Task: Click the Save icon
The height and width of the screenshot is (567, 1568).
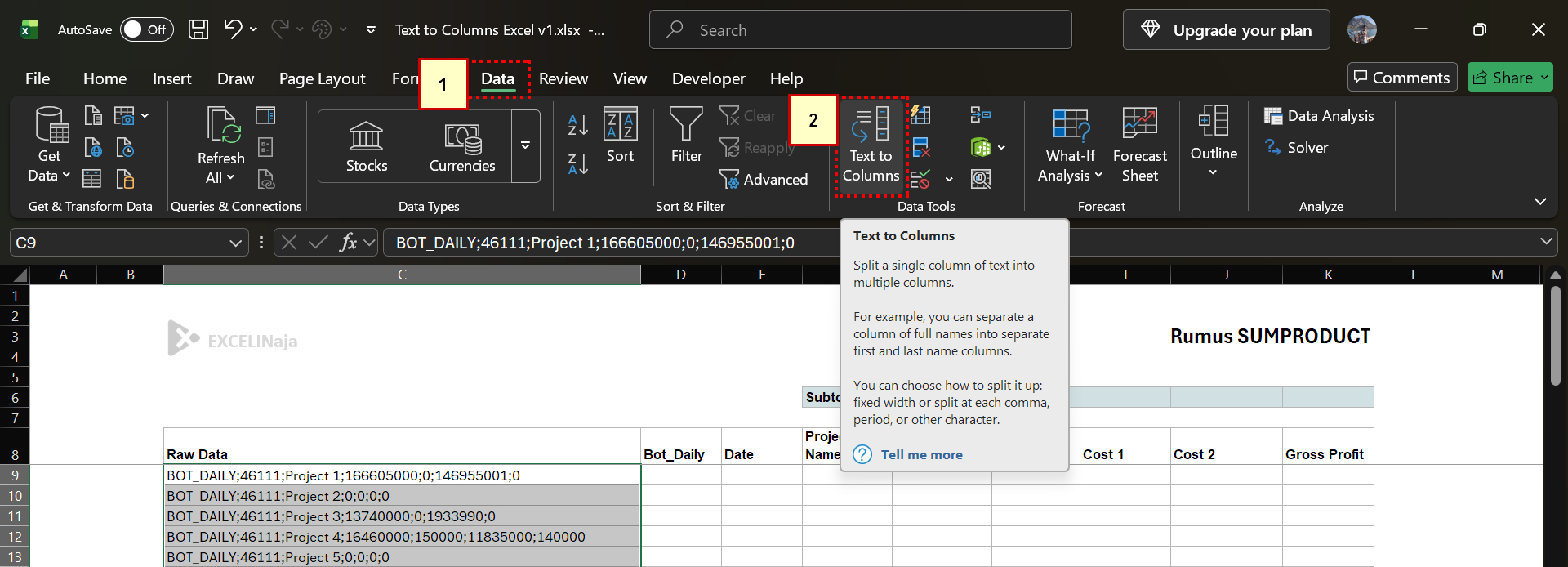Action: (198, 29)
